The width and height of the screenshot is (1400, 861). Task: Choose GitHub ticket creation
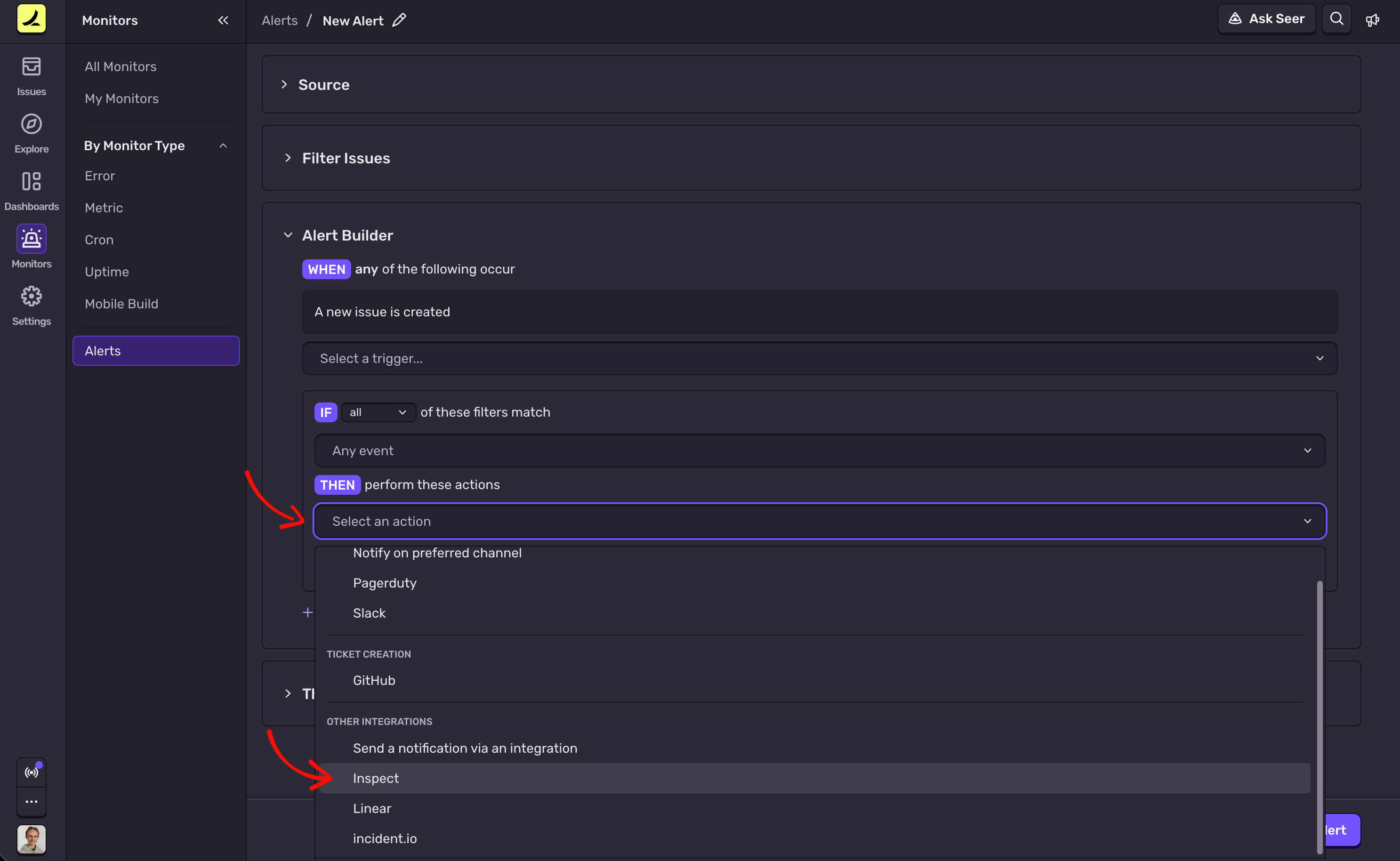[814, 681]
